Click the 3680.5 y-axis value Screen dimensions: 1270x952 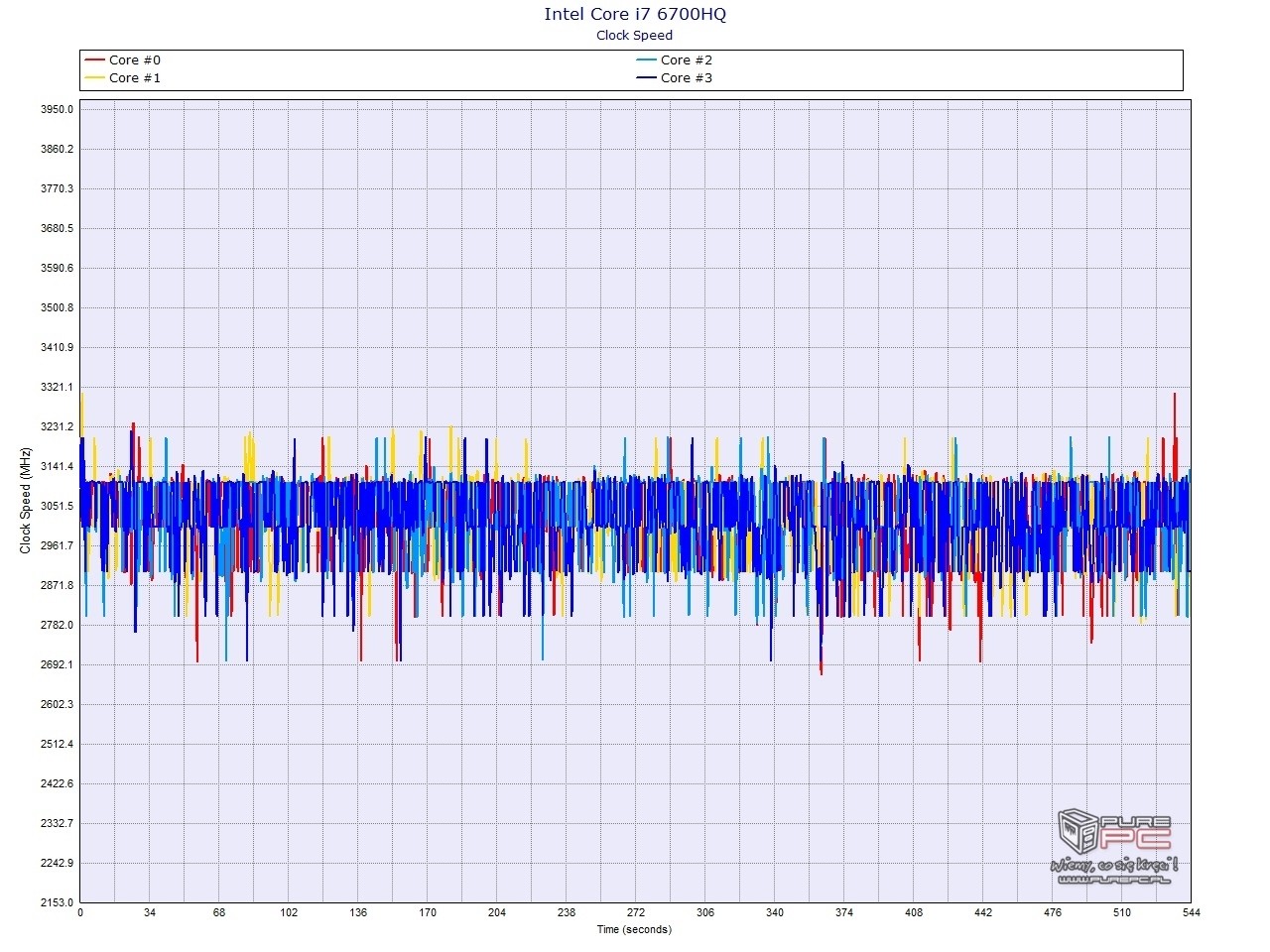[58, 229]
